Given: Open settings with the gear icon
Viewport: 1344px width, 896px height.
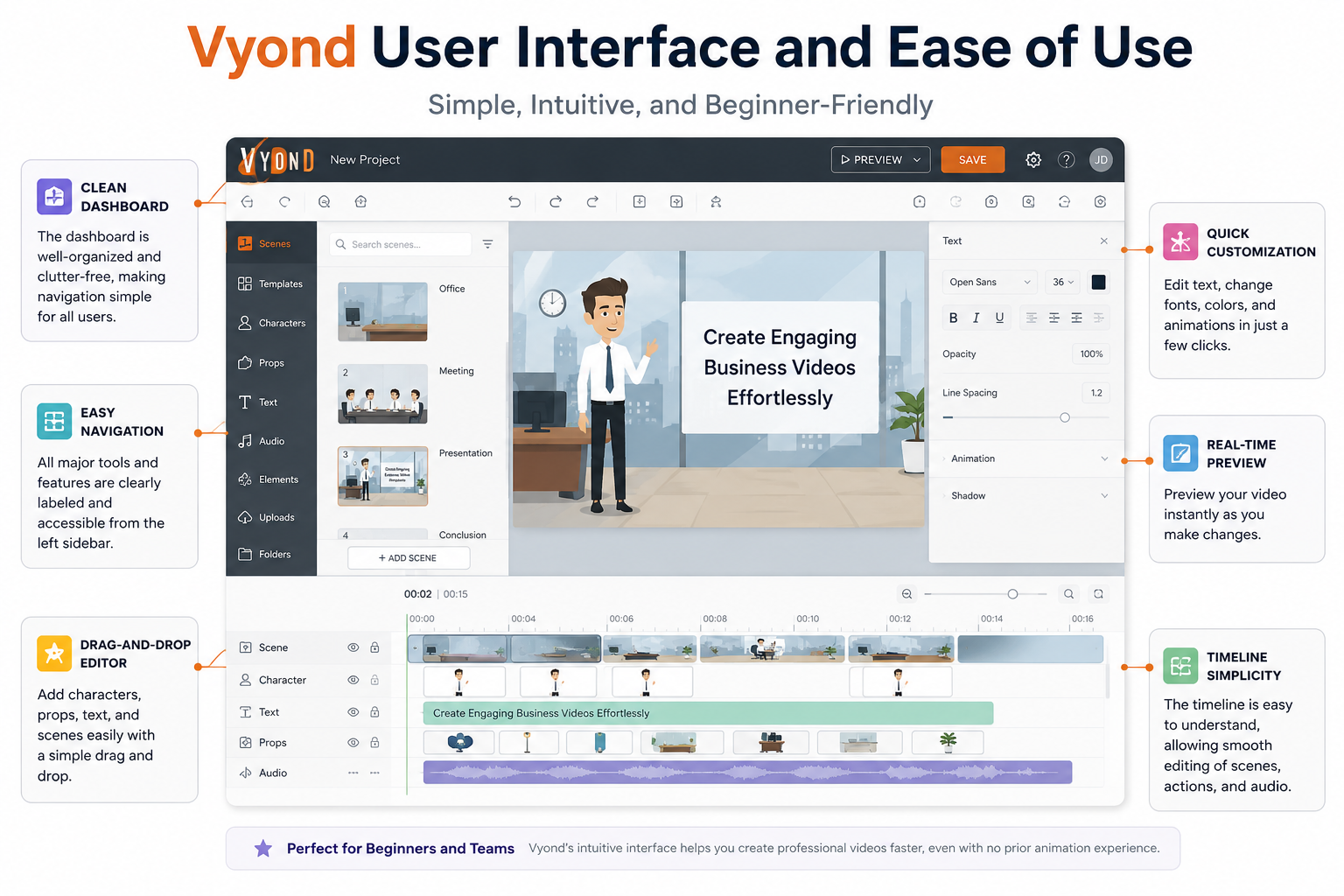Looking at the screenshot, I should click(x=1033, y=160).
